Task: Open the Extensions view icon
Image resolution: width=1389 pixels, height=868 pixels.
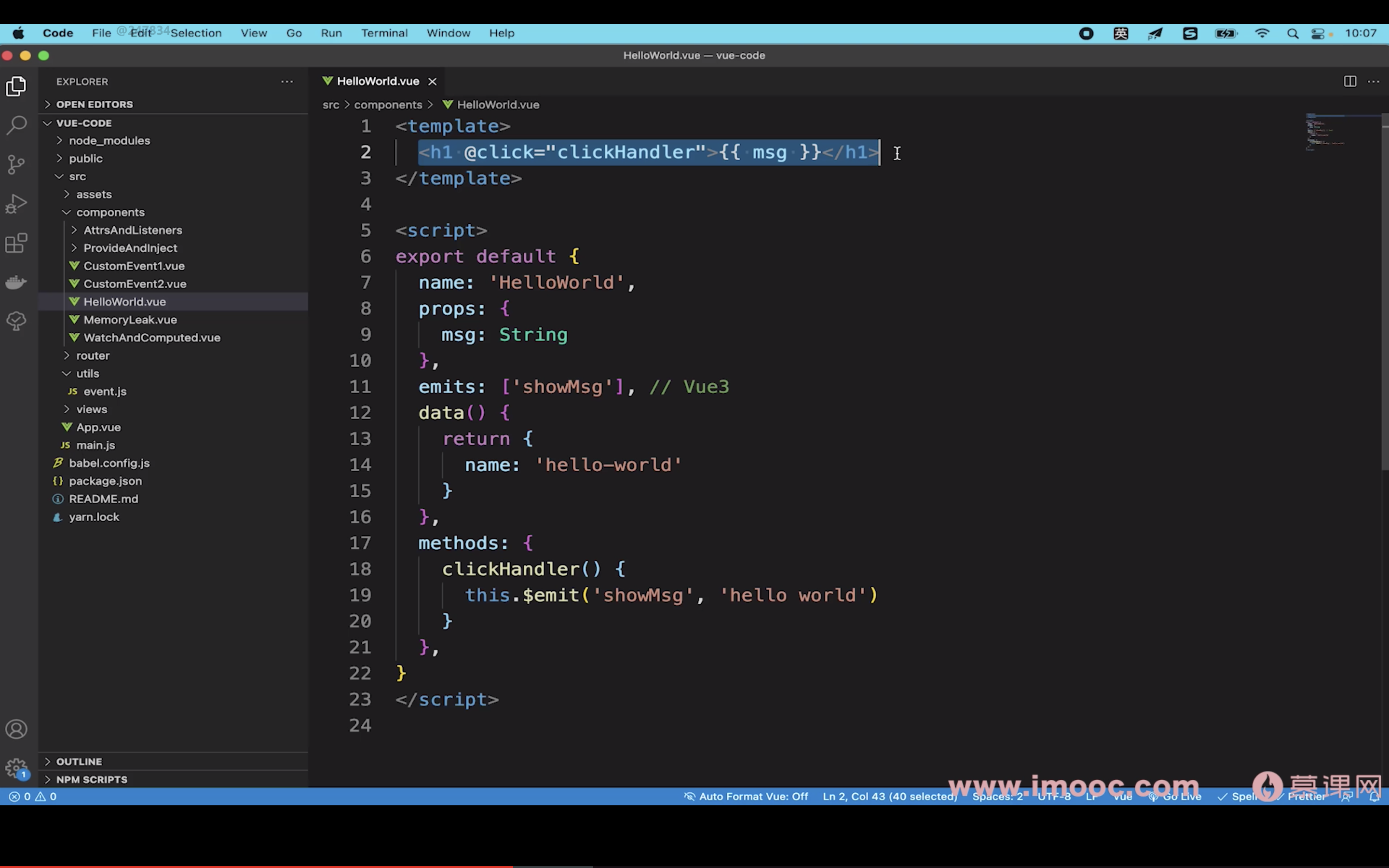Action: 16,243
